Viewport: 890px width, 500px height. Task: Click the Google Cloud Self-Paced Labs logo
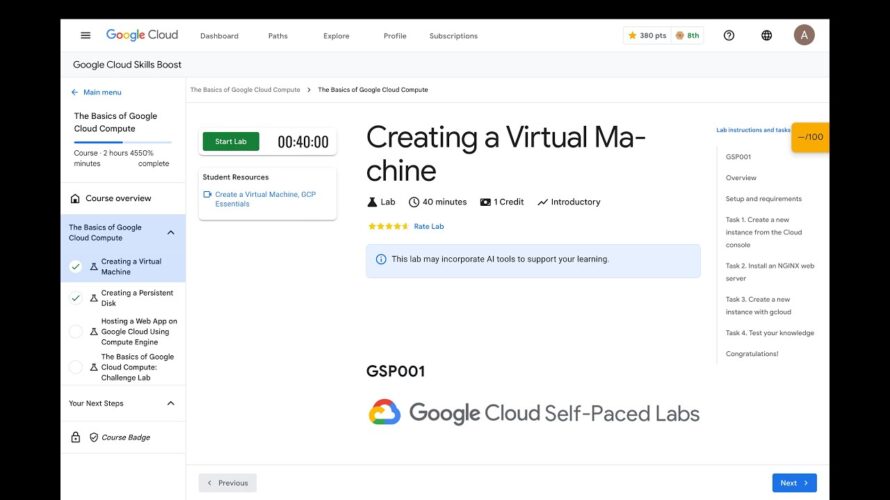click(534, 413)
